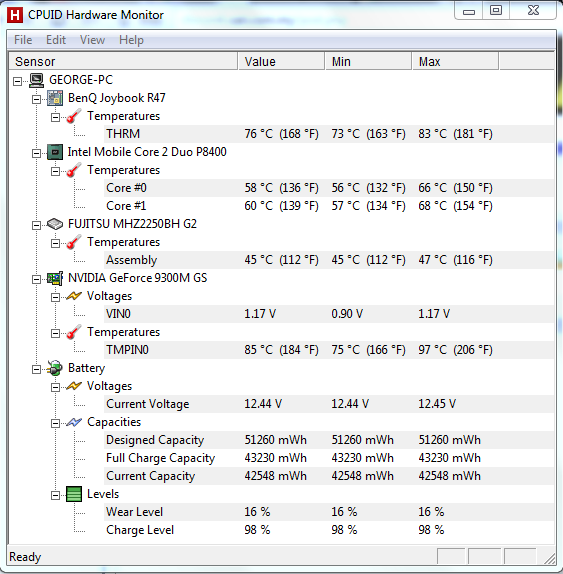Collapse the Capacities node

(x=55, y=423)
